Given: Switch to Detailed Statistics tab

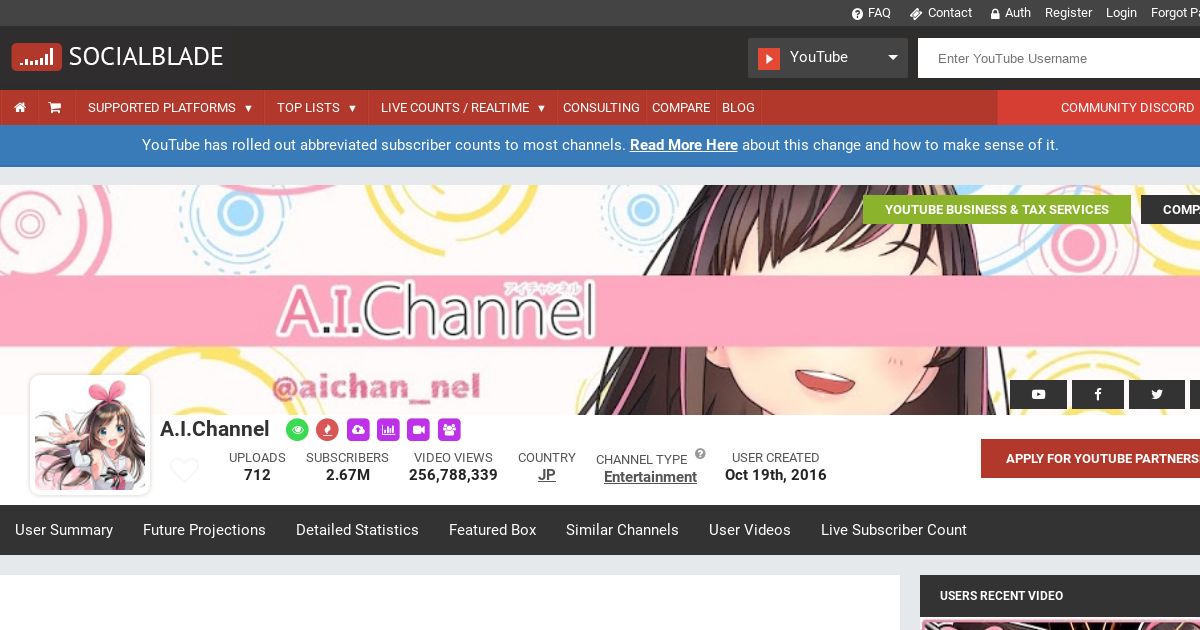Looking at the screenshot, I should coord(357,530).
